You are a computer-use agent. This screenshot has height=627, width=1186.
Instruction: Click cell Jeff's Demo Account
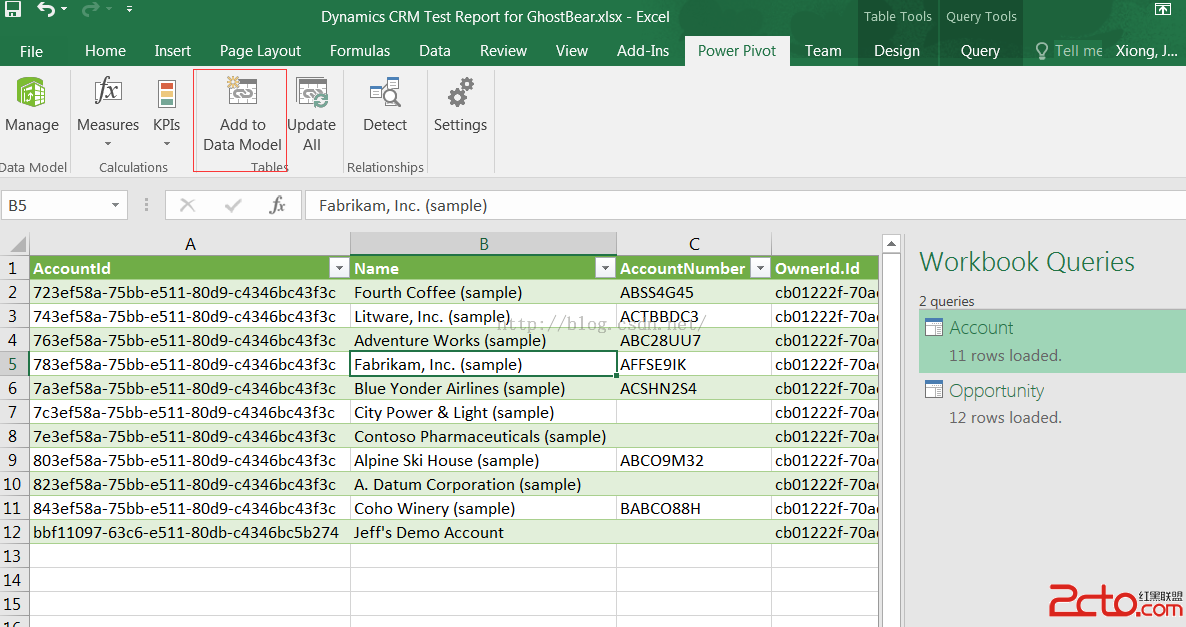[x=483, y=532]
